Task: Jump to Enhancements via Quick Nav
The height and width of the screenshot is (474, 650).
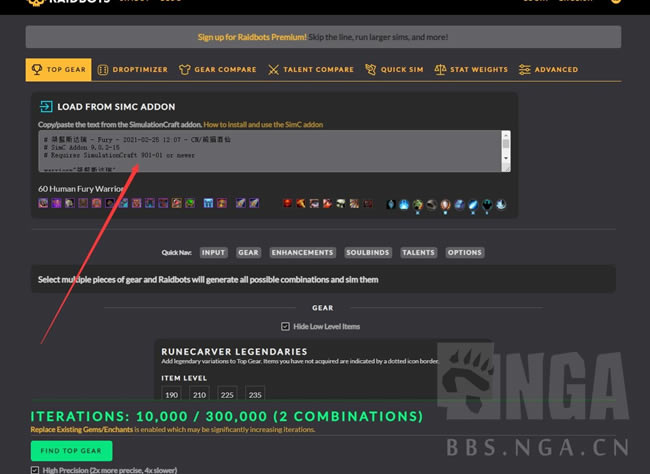Action: (x=304, y=253)
